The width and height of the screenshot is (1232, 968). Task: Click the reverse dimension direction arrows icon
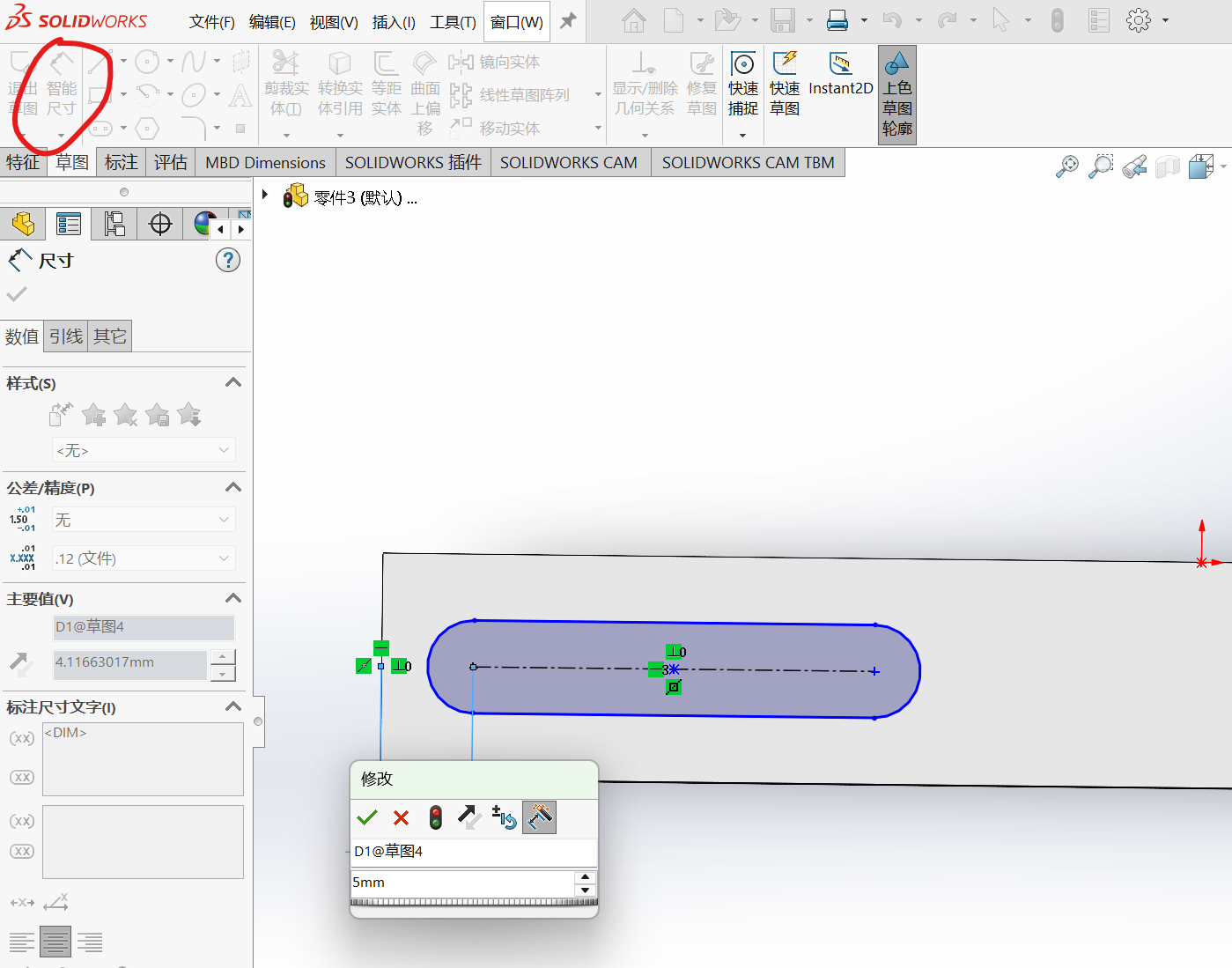point(469,818)
